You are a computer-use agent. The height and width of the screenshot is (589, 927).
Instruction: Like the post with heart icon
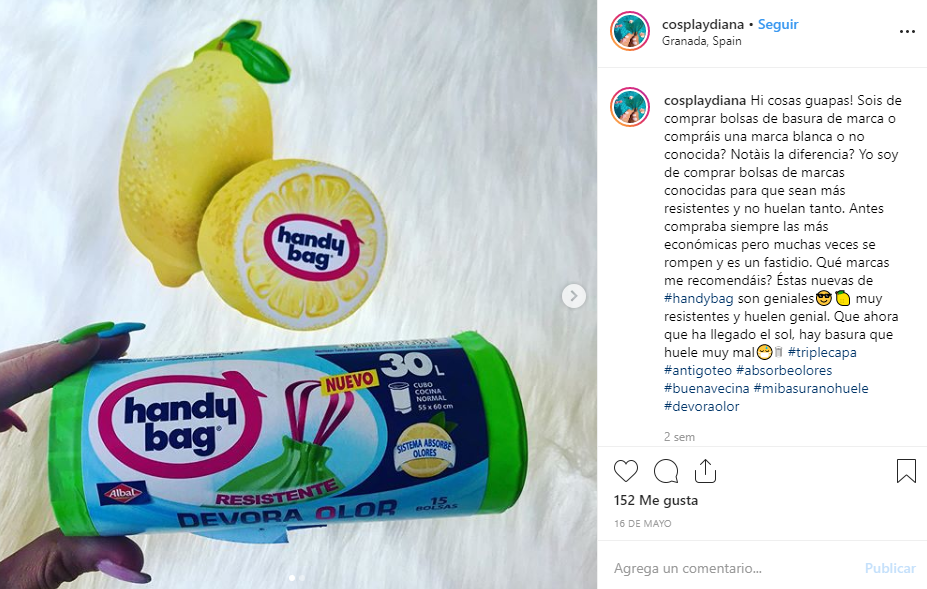[x=625, y=471]
